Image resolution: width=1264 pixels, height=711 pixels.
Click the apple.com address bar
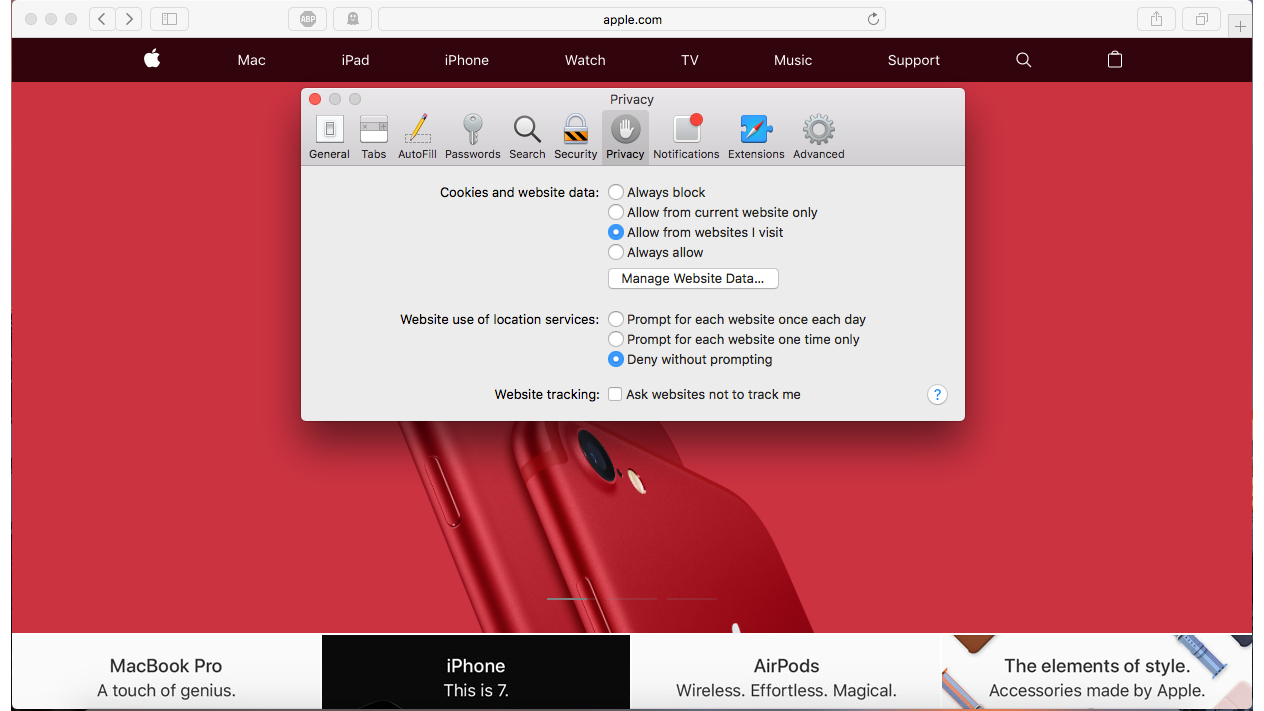click(632, 19)
